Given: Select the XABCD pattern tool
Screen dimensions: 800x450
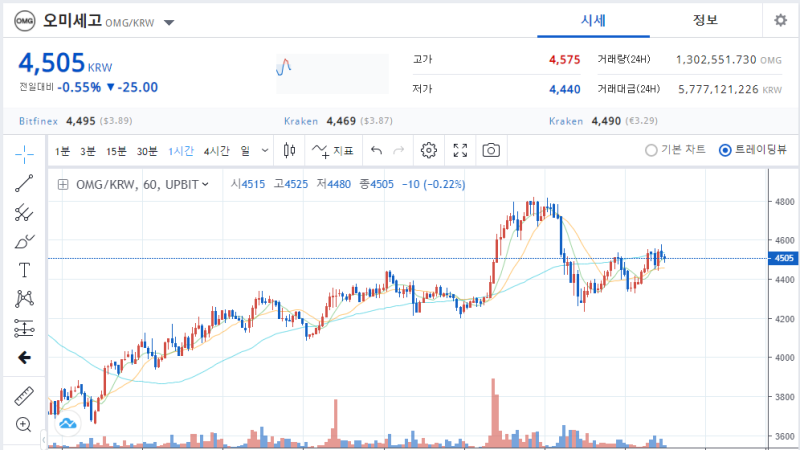Looking at the screenshot, I should 24,298.
